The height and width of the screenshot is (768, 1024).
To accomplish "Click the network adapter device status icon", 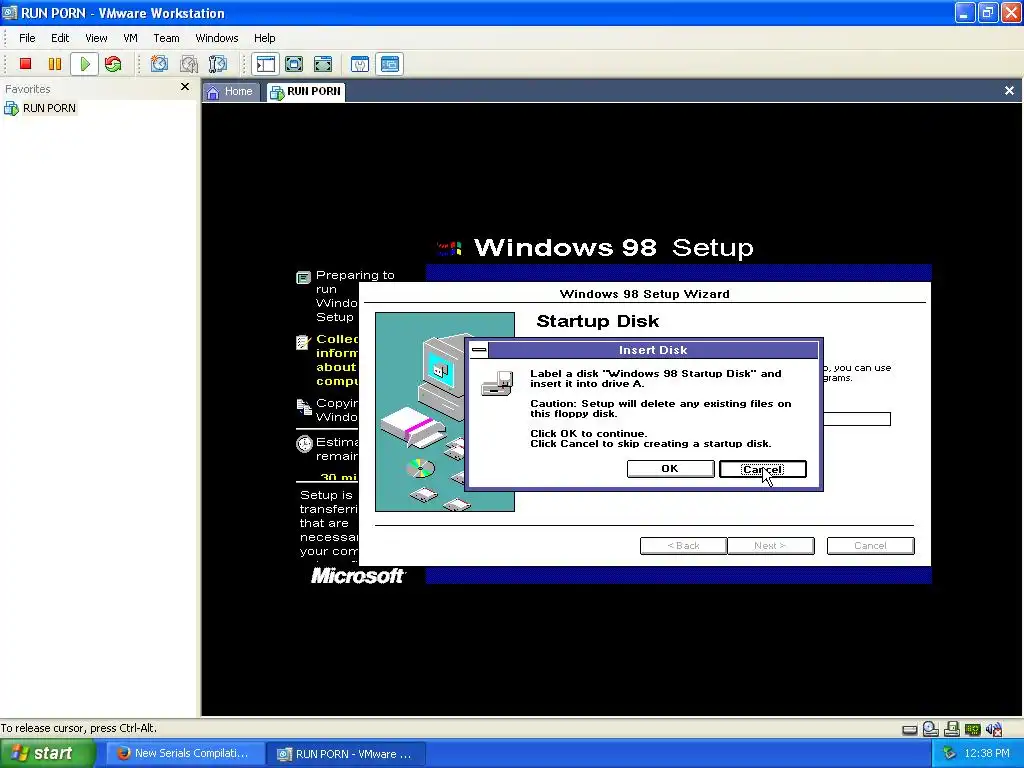I will [973, 729].
